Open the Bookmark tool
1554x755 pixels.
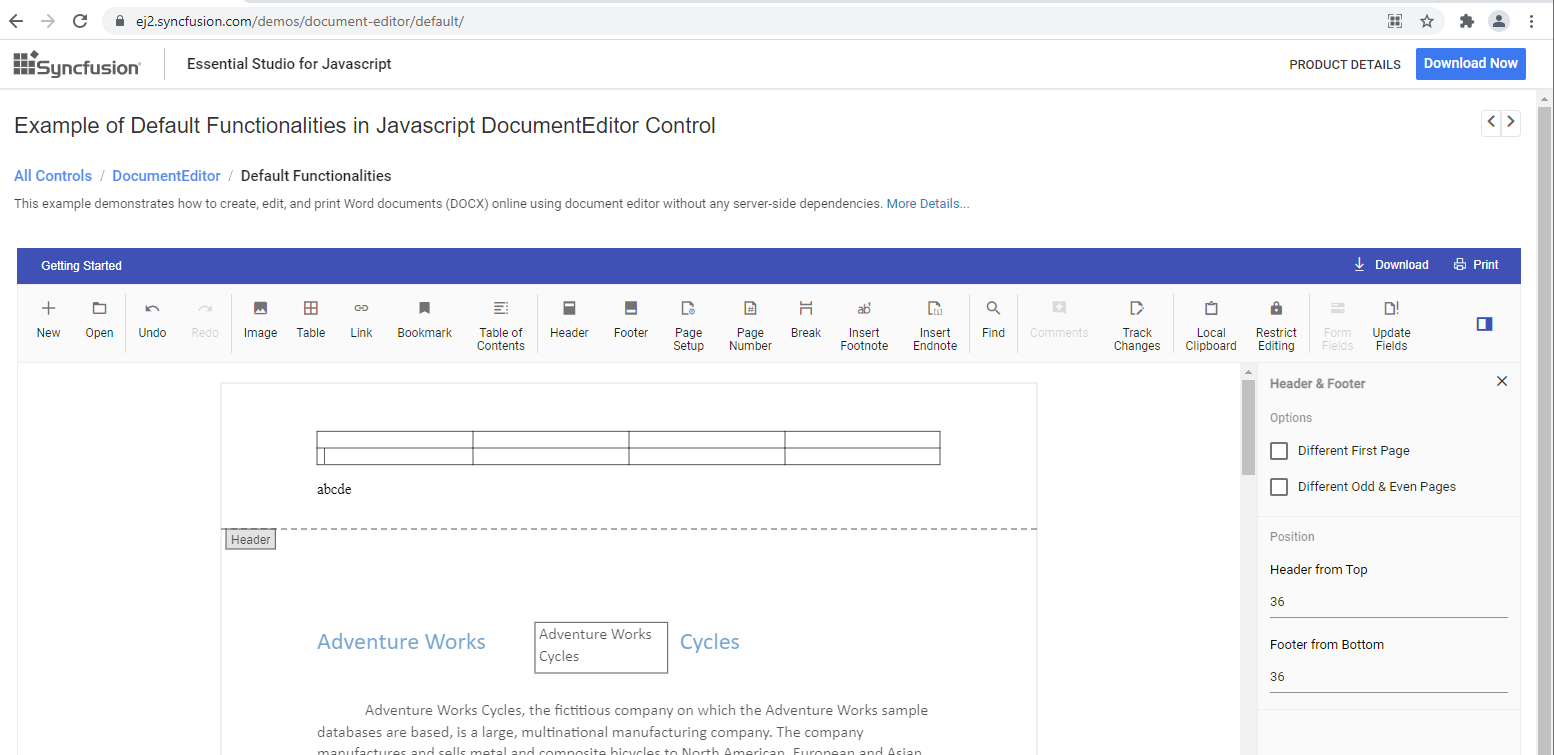tap(424, 309)
